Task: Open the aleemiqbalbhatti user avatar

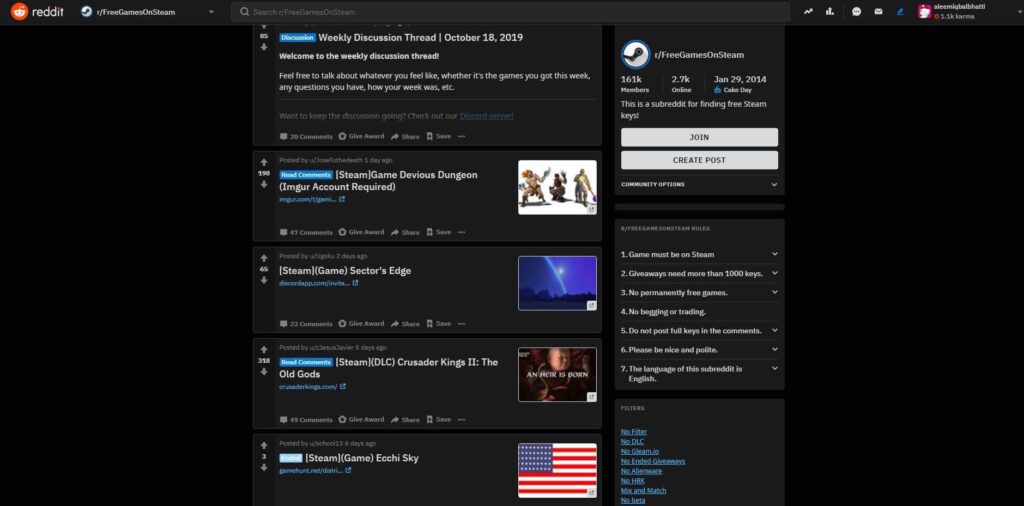Action: (924, 12)
